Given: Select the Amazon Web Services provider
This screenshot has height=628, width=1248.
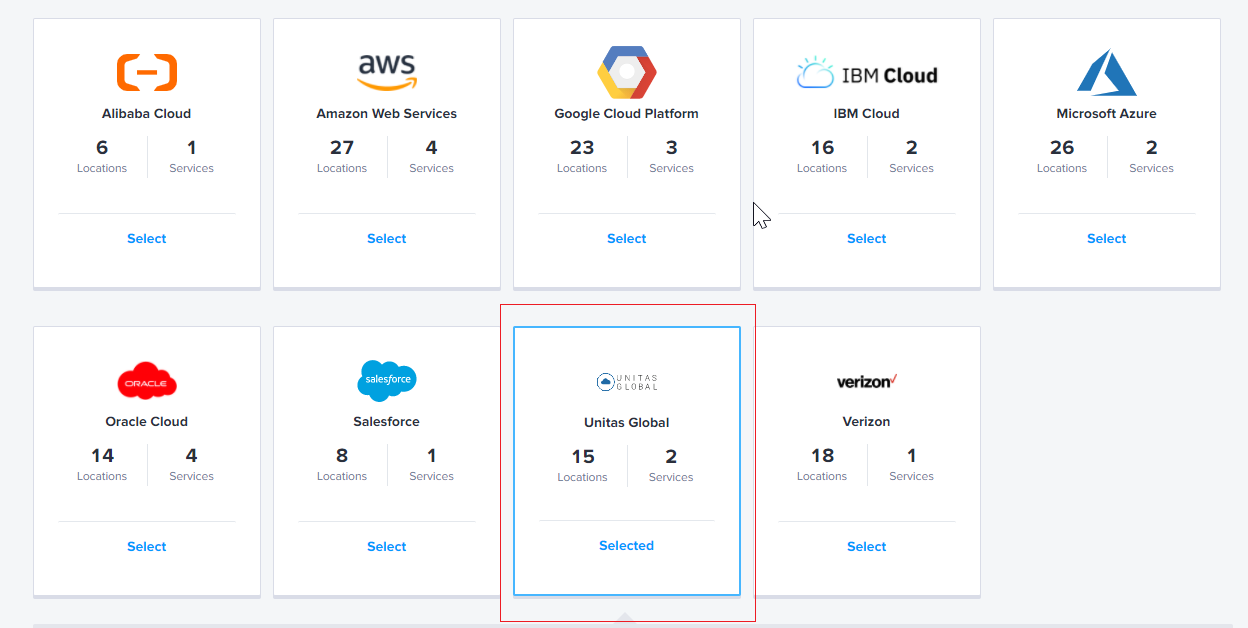Looking at the screenshot, I should tap(387, 239).
